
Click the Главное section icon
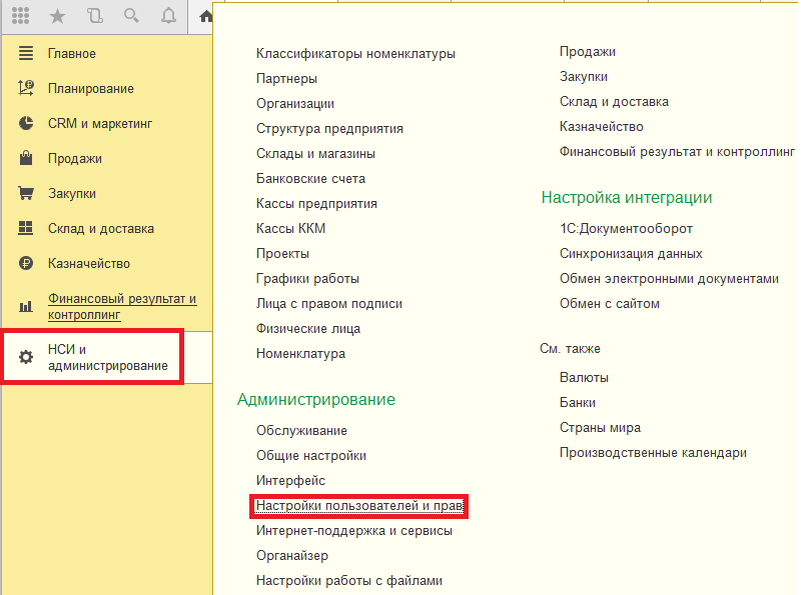coord(26,53)
